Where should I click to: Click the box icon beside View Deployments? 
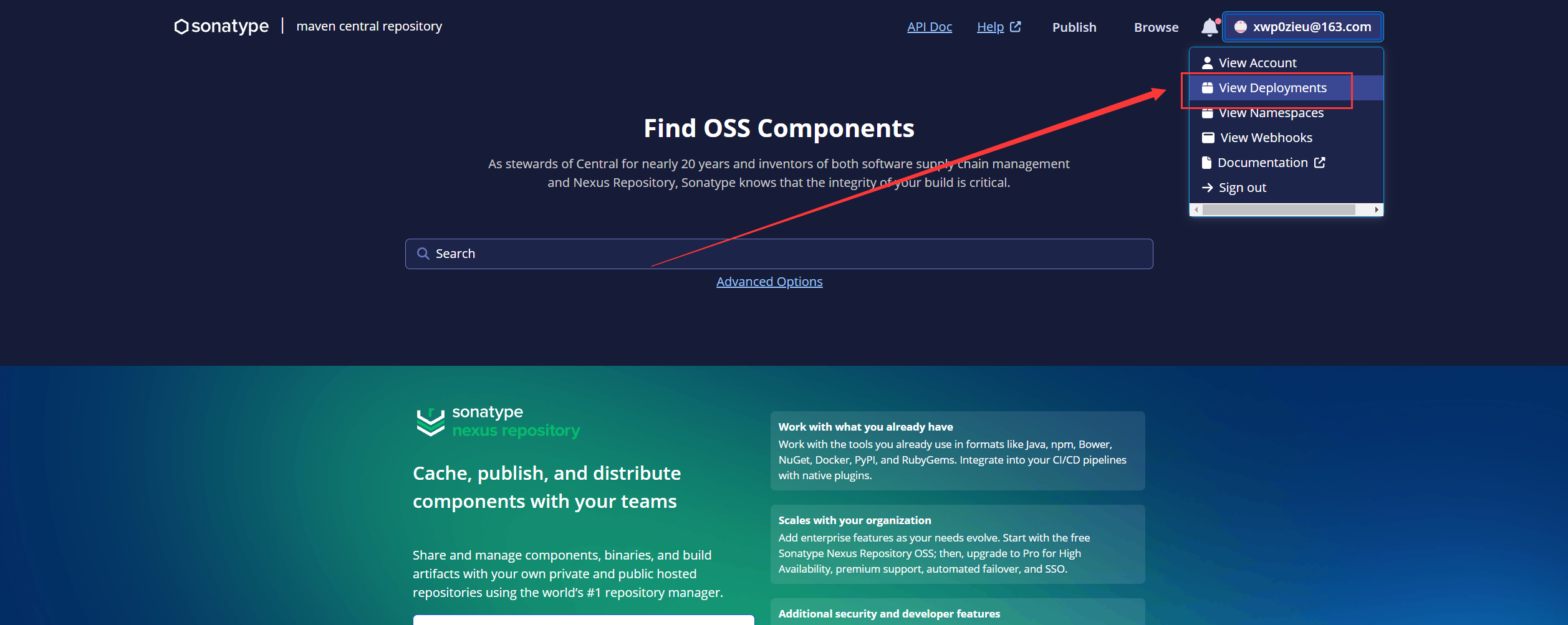[x=1208, y=88]
